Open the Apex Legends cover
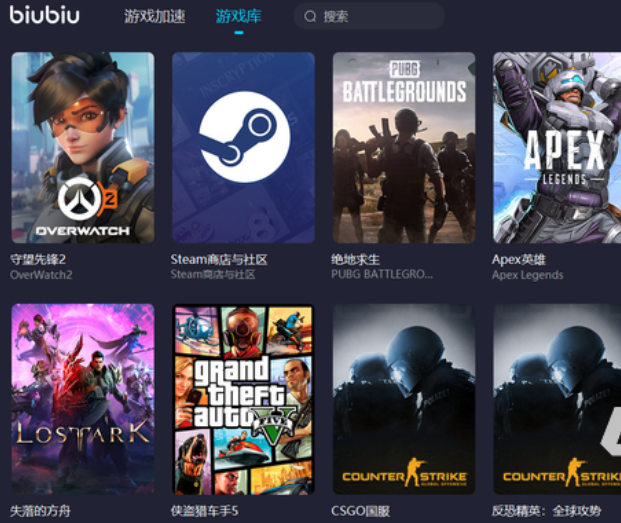Image resolution: width=621 pixels, height=523 pixels. (557, 148)
